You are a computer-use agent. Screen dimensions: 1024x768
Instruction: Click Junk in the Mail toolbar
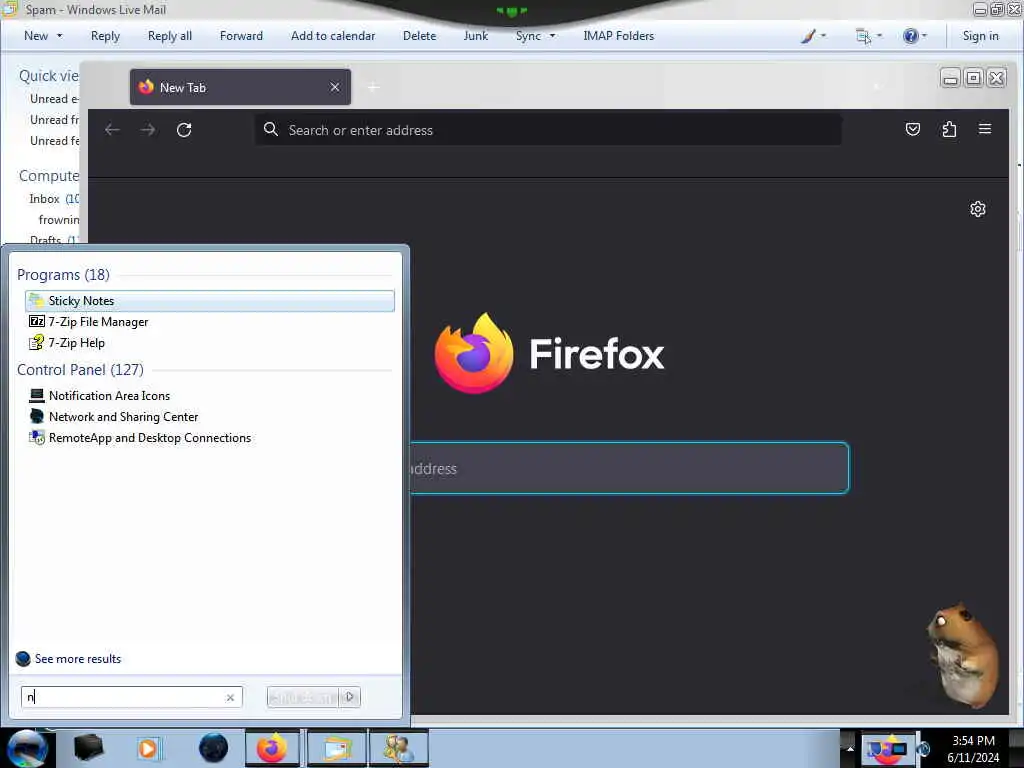[475, 36]
